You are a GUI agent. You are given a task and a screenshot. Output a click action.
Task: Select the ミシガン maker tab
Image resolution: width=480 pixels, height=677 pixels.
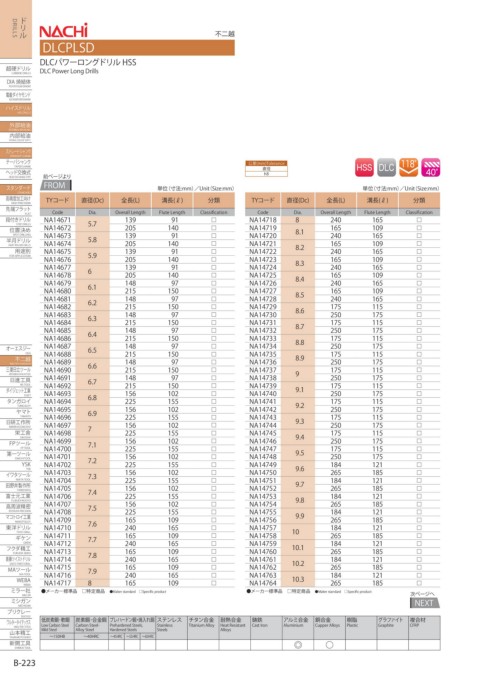(16, 602)
